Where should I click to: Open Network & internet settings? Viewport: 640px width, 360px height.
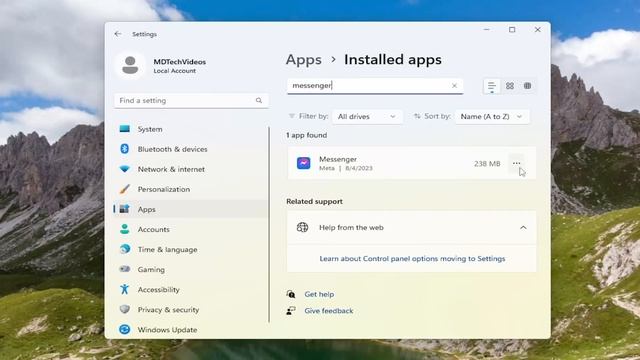click(191, 169)
